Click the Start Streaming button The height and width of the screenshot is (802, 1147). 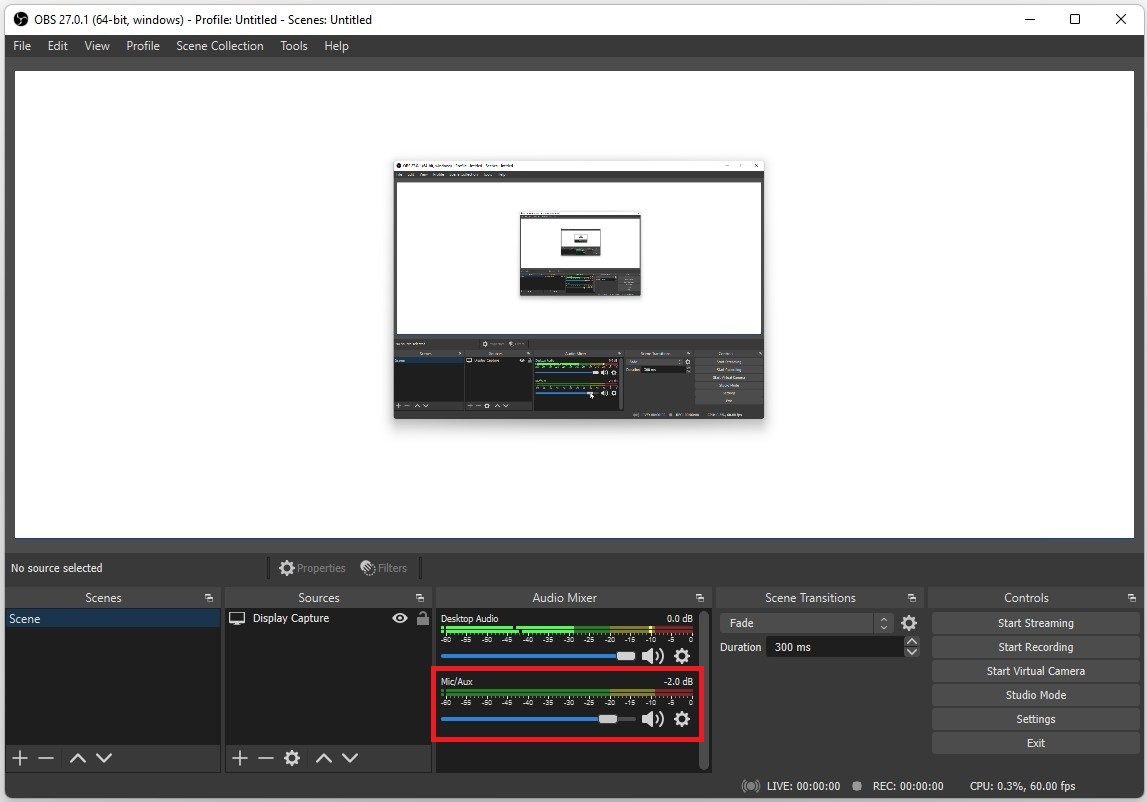pyautogui.click(x=1035, y=623)
